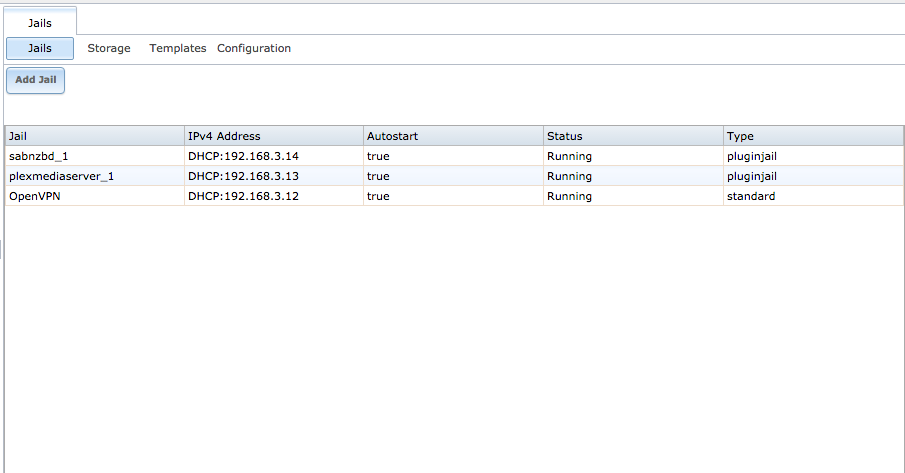Go to the Configuration tab
Viewport: 905px width, 473px height.
(x=254, y=48)
